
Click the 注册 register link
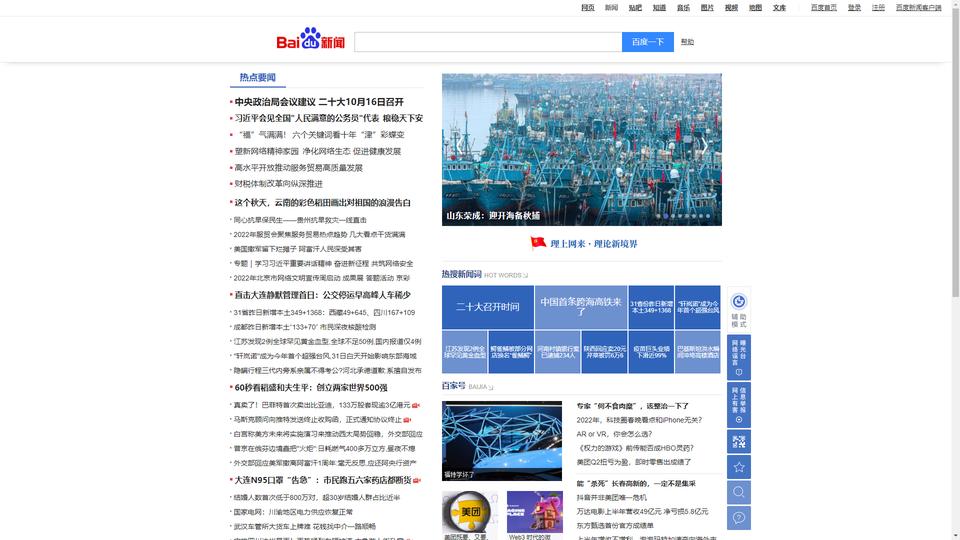coord(878,8)
